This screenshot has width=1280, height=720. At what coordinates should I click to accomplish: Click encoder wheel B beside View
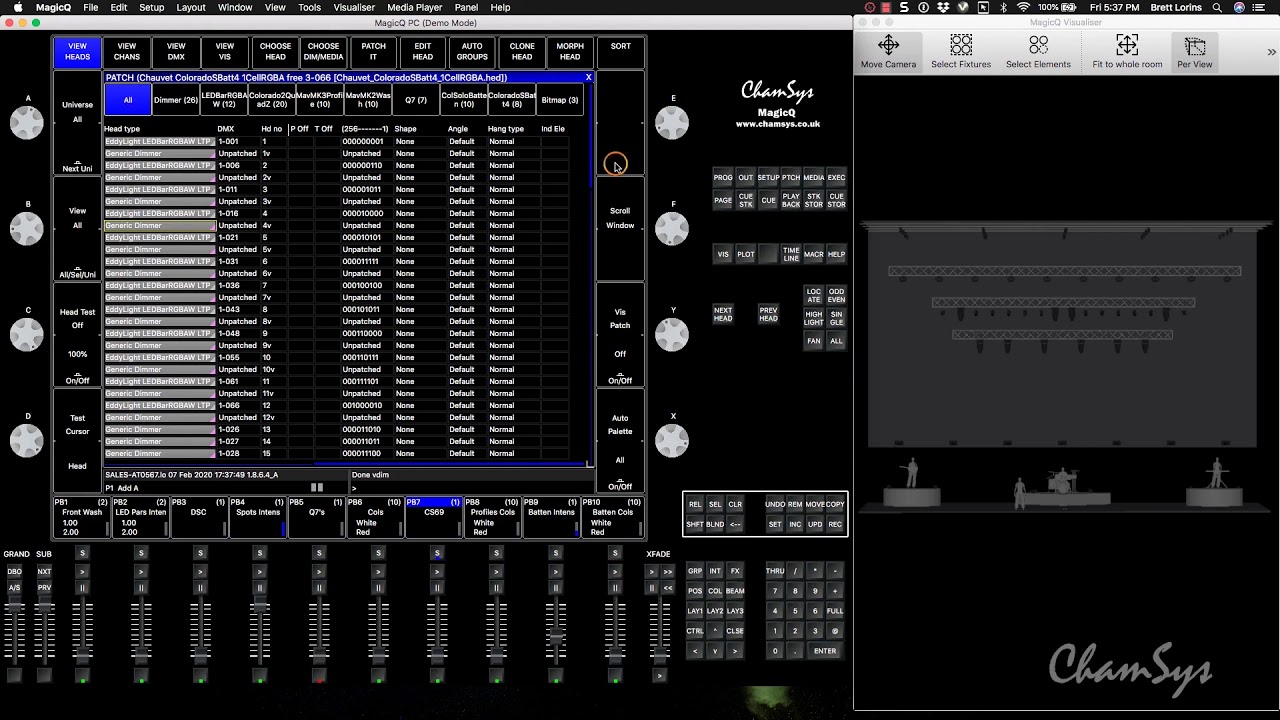coord(27,228)
